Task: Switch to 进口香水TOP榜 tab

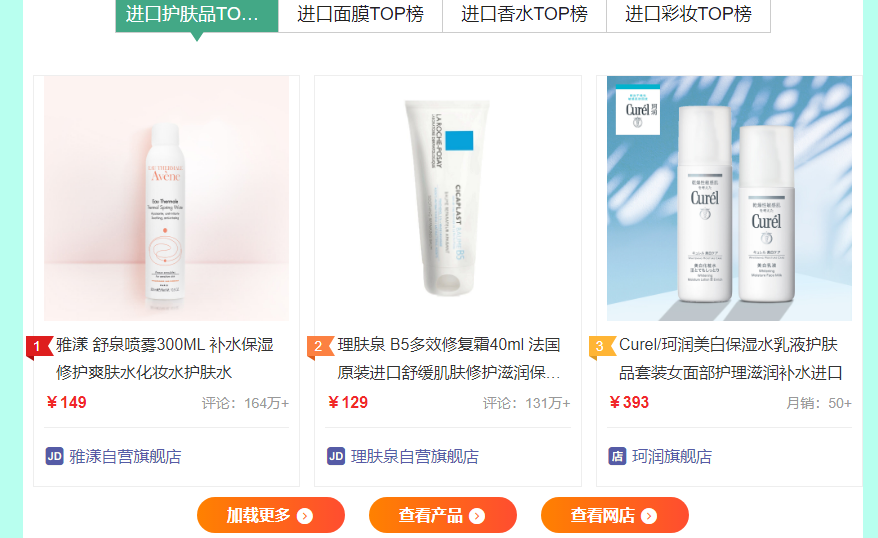Action: 524,15
